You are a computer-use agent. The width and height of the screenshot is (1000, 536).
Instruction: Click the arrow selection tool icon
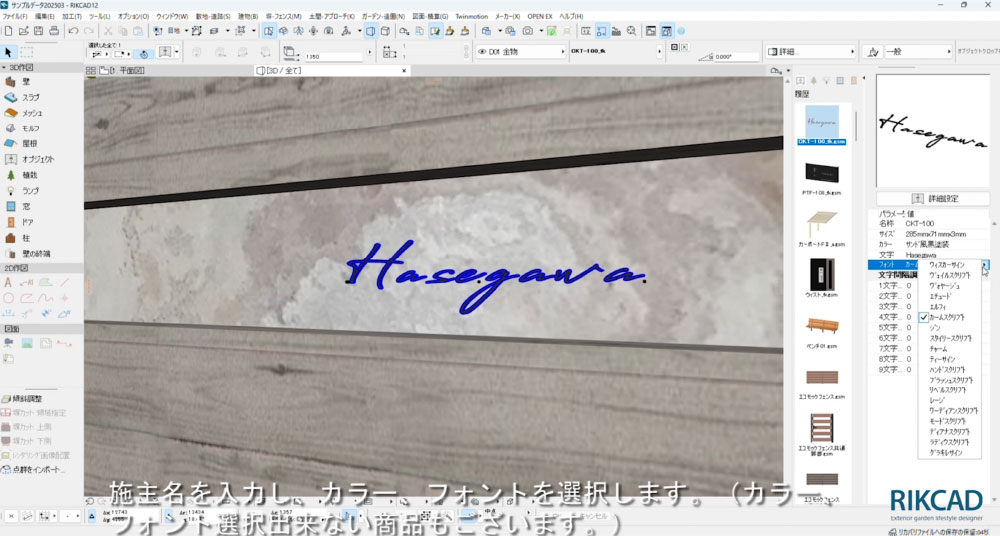point(9,52)
